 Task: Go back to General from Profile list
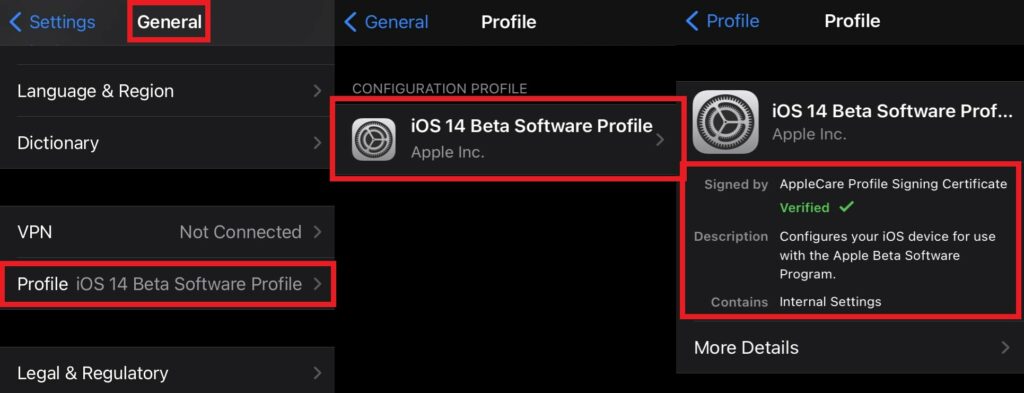point(386,22)
